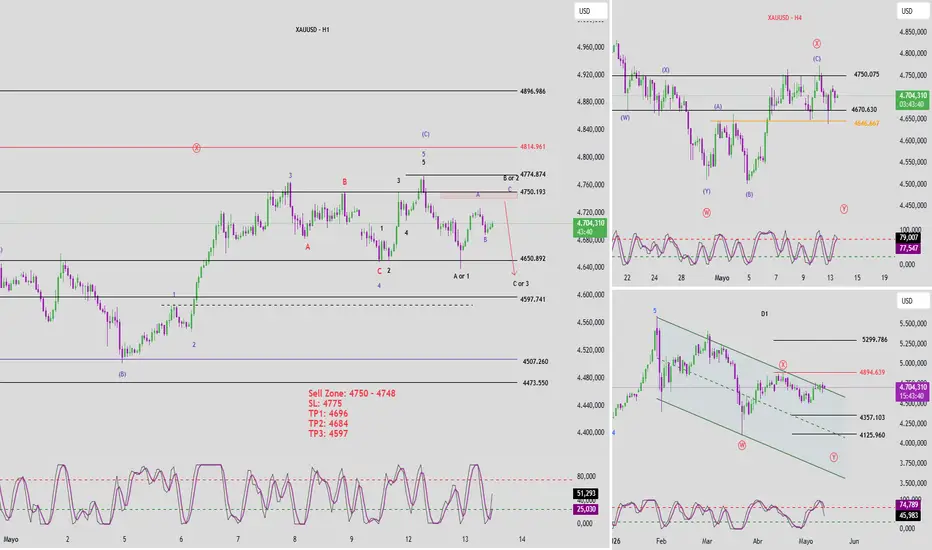Screen dimensions: 932x550
Task: Open USD currency selector on D1 chart
Action: point(912,301)
